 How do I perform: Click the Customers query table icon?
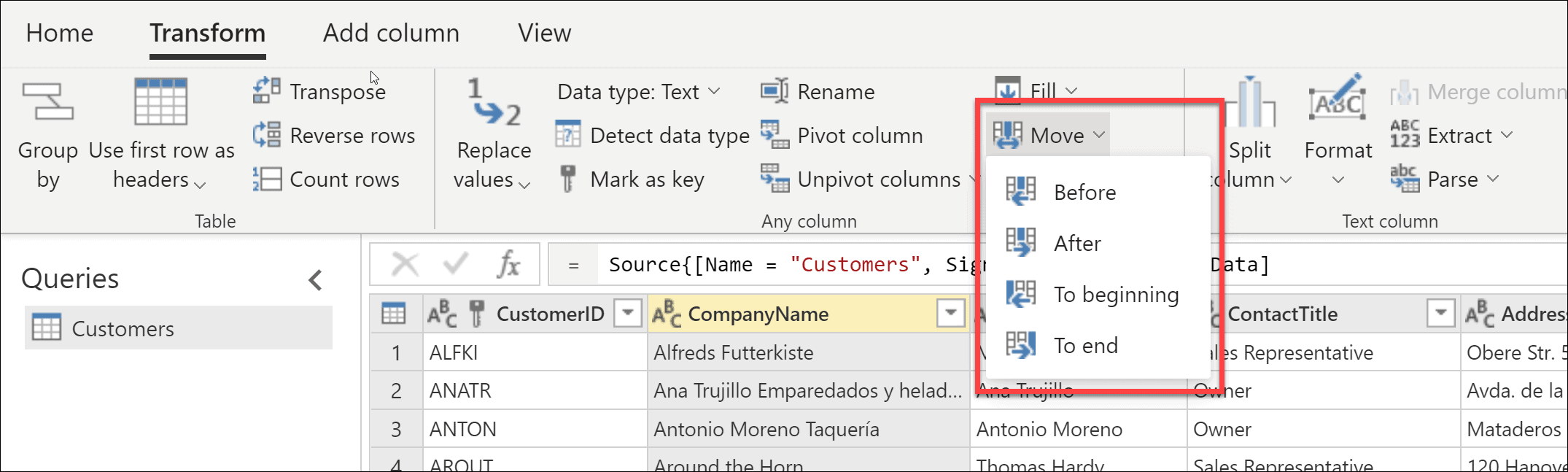click(47, 328)
